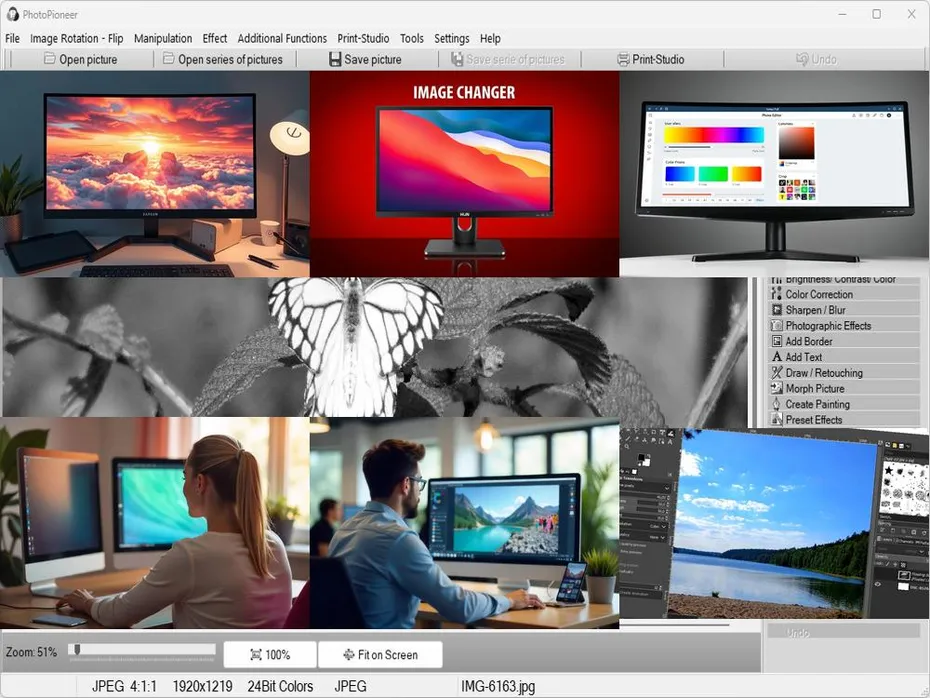Expand the Additional Functions menu
The image size is (930, 698).
pos(282,39)
